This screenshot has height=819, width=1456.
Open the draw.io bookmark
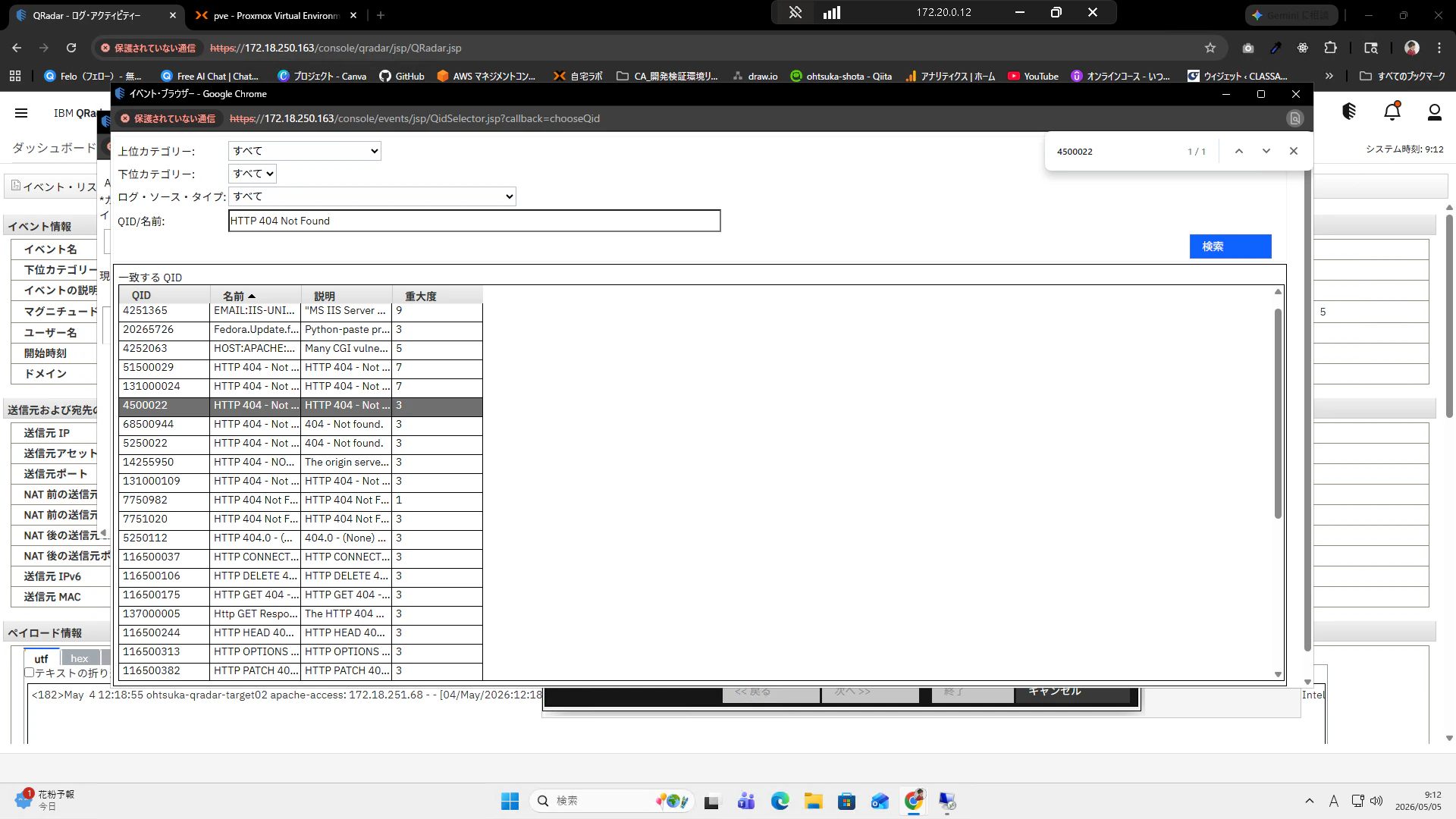pos(755,76)
